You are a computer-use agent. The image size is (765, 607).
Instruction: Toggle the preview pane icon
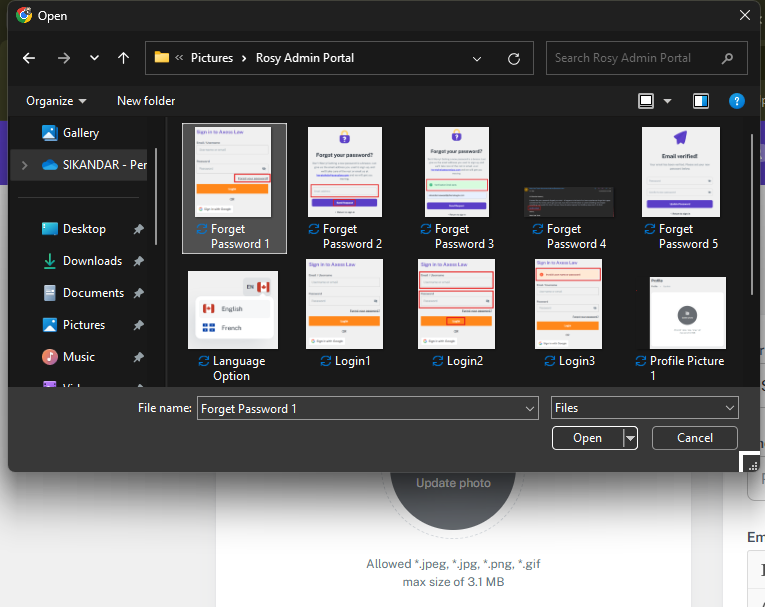(700, 101)
